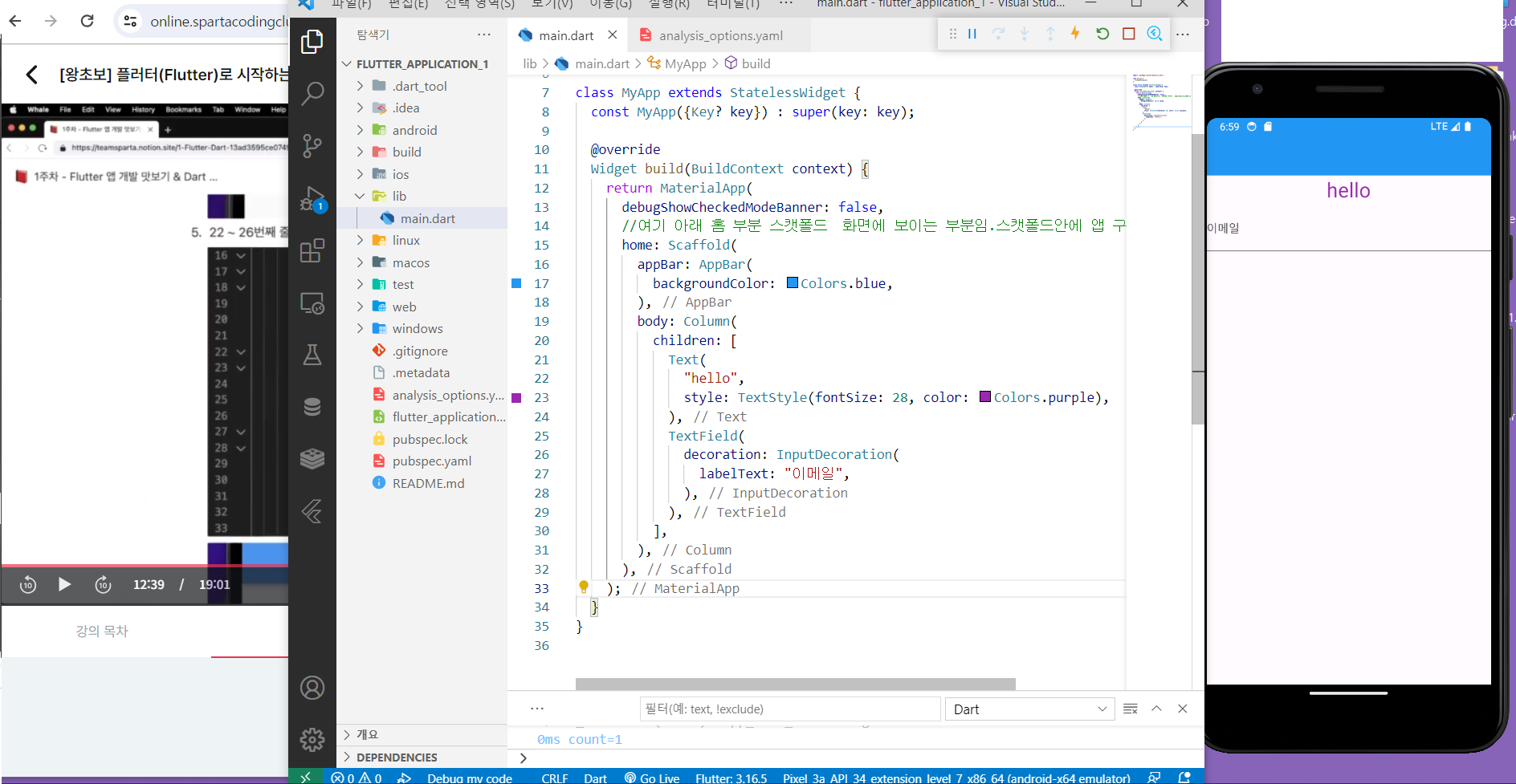Click Colors.blue swatch on line 17
This screenshot has height=784, width=1516.
coord(793,282)
